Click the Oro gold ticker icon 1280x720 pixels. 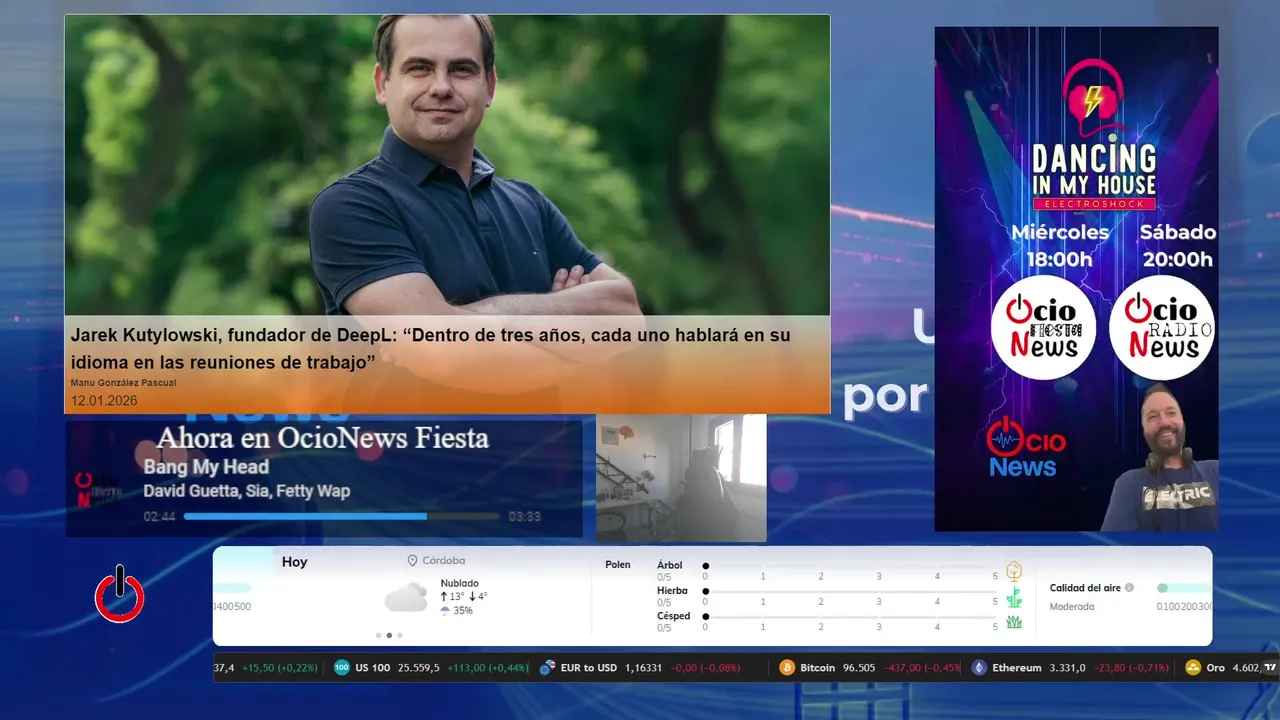click(x=1193, y=667)
